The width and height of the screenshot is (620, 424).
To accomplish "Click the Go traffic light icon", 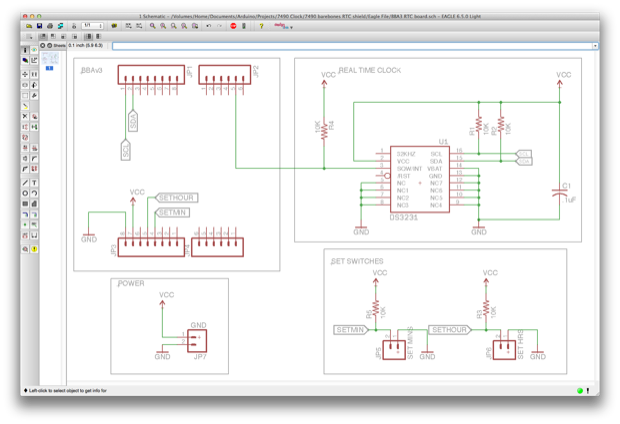I will (244, 26).
